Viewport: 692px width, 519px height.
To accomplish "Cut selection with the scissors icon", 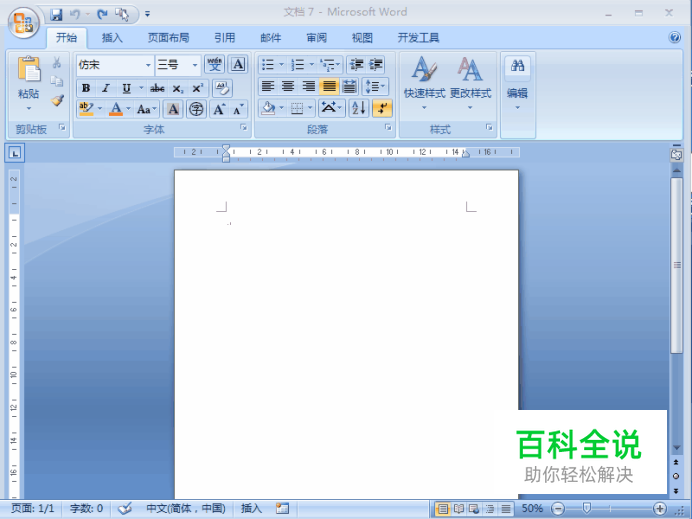I will coord(56,63).
